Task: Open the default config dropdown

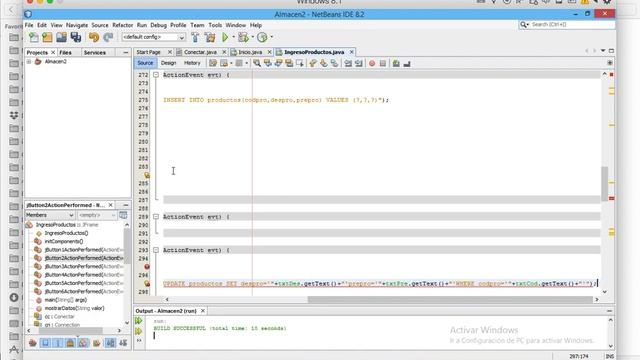Action: click(153, 37)
